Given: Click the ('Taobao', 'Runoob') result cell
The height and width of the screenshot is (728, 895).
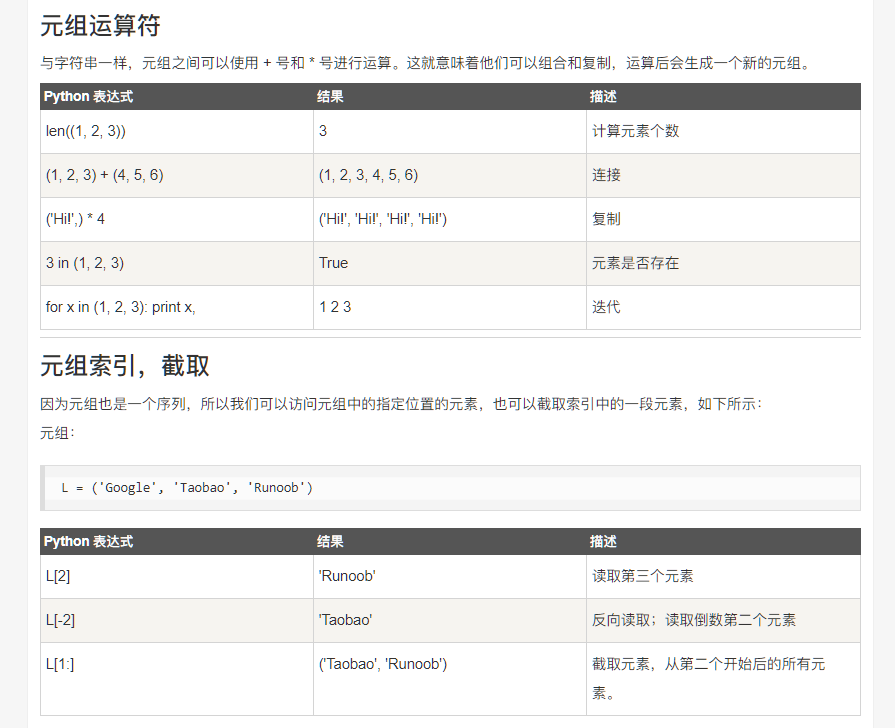Looking at the screenshot, I should (x=383, y=664).
